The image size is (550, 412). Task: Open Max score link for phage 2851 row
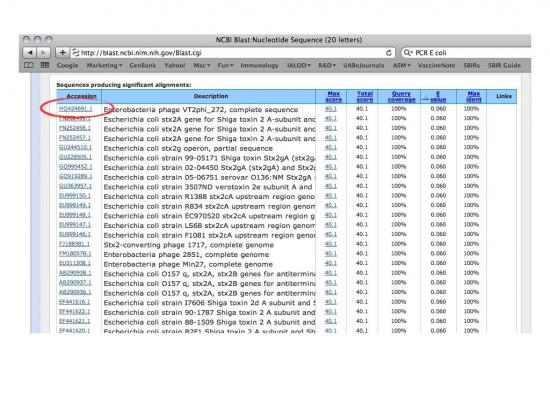(x=330, y=254)
